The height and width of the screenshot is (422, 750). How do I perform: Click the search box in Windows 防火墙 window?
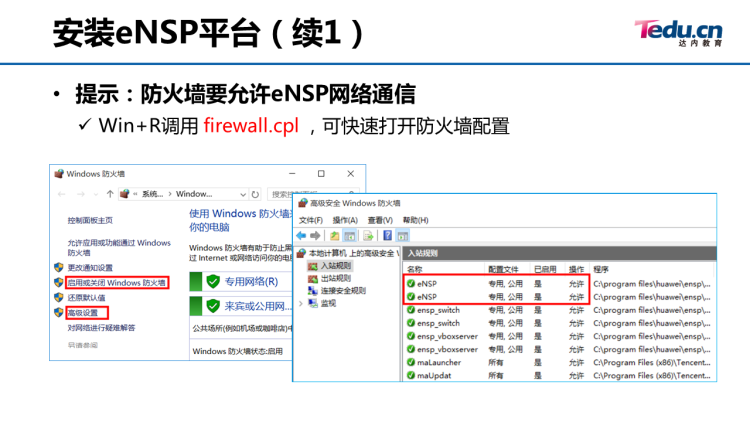(313, 194)
